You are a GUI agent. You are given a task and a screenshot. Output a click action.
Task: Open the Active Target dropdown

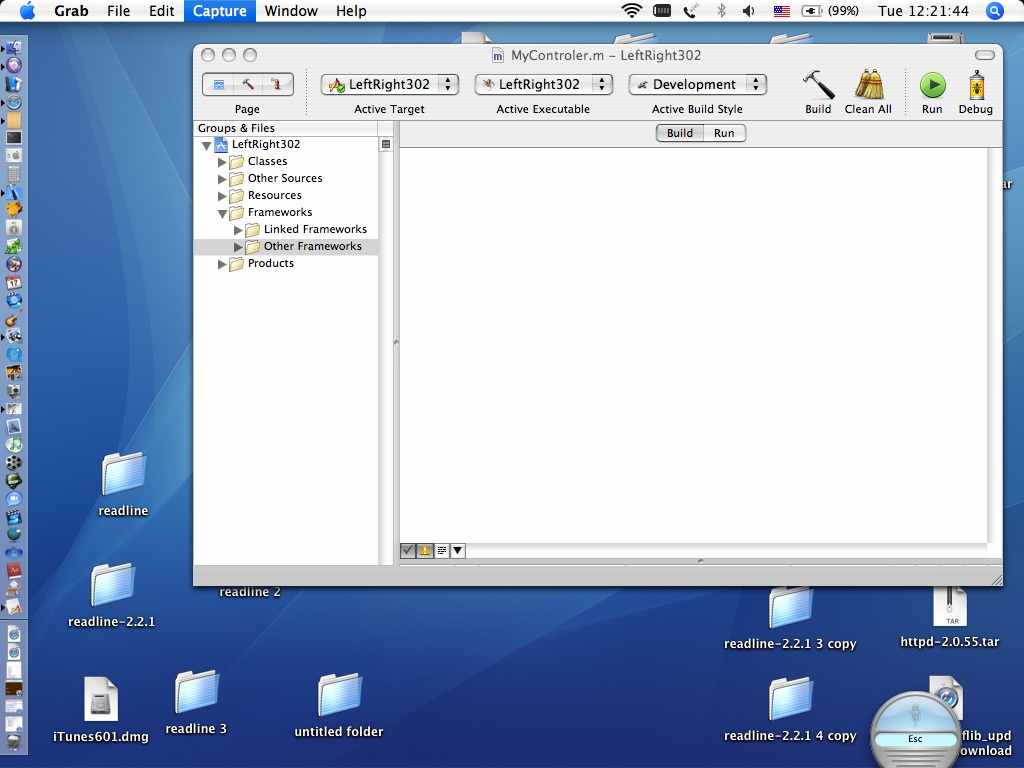click(x=390, y=84)
